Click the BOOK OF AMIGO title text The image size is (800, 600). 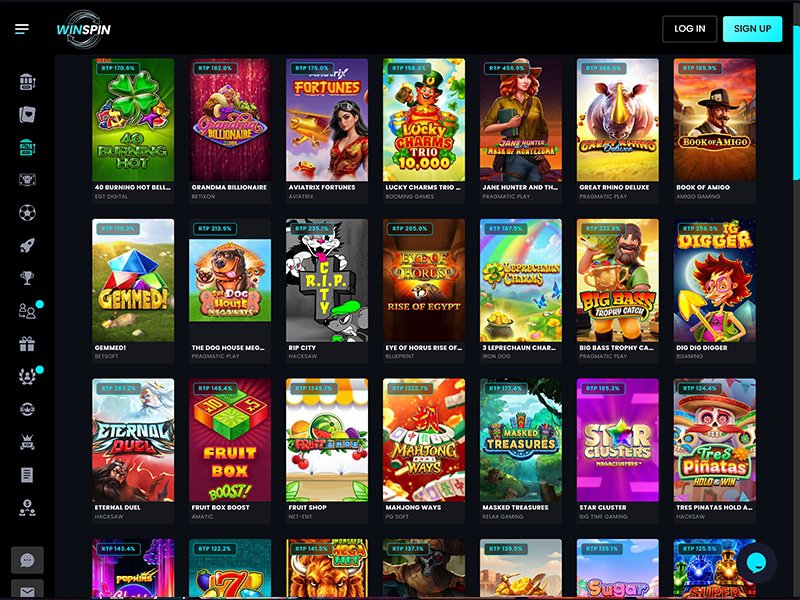pos(703,187)
